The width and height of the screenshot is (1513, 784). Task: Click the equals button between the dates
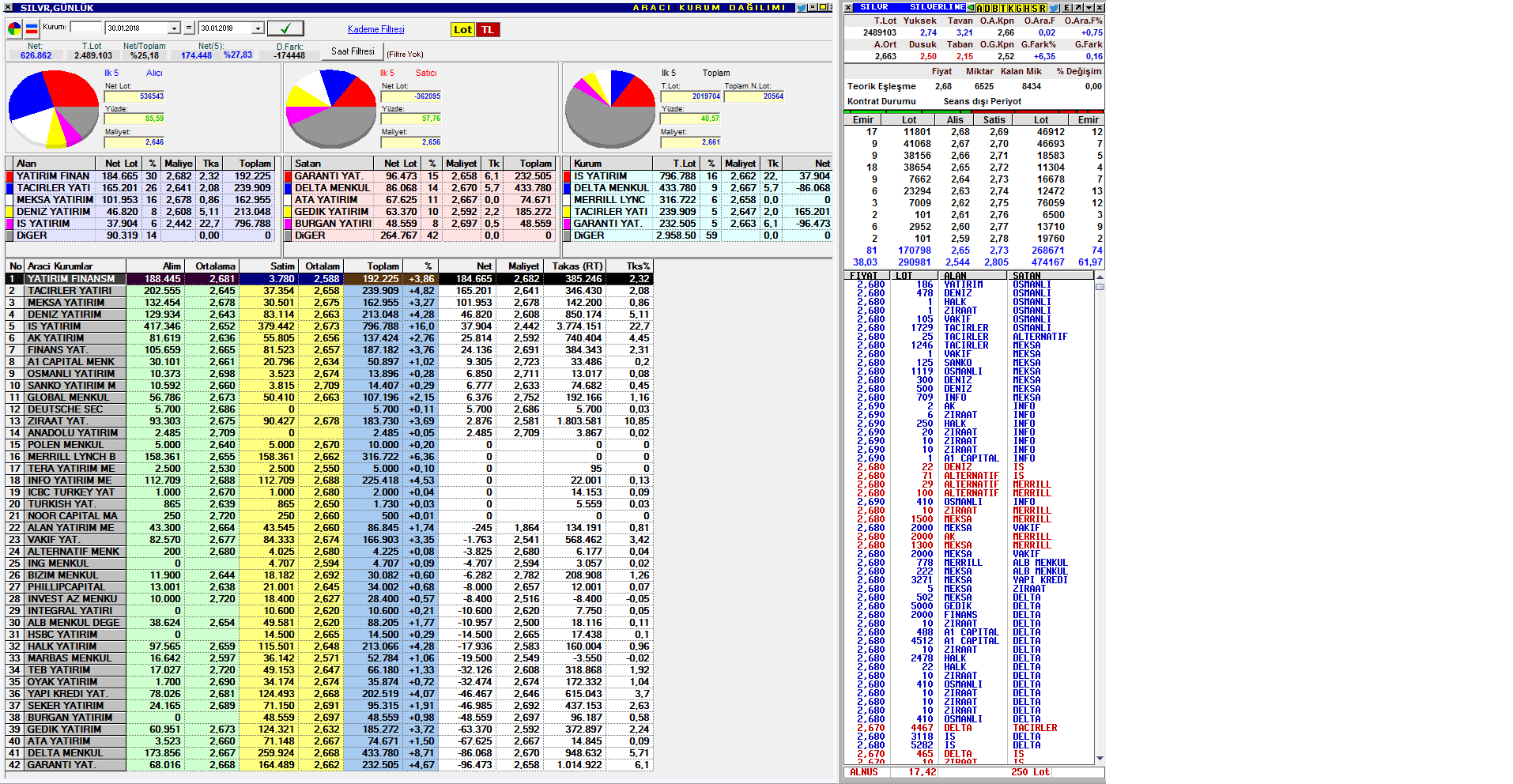click(189, 28)
